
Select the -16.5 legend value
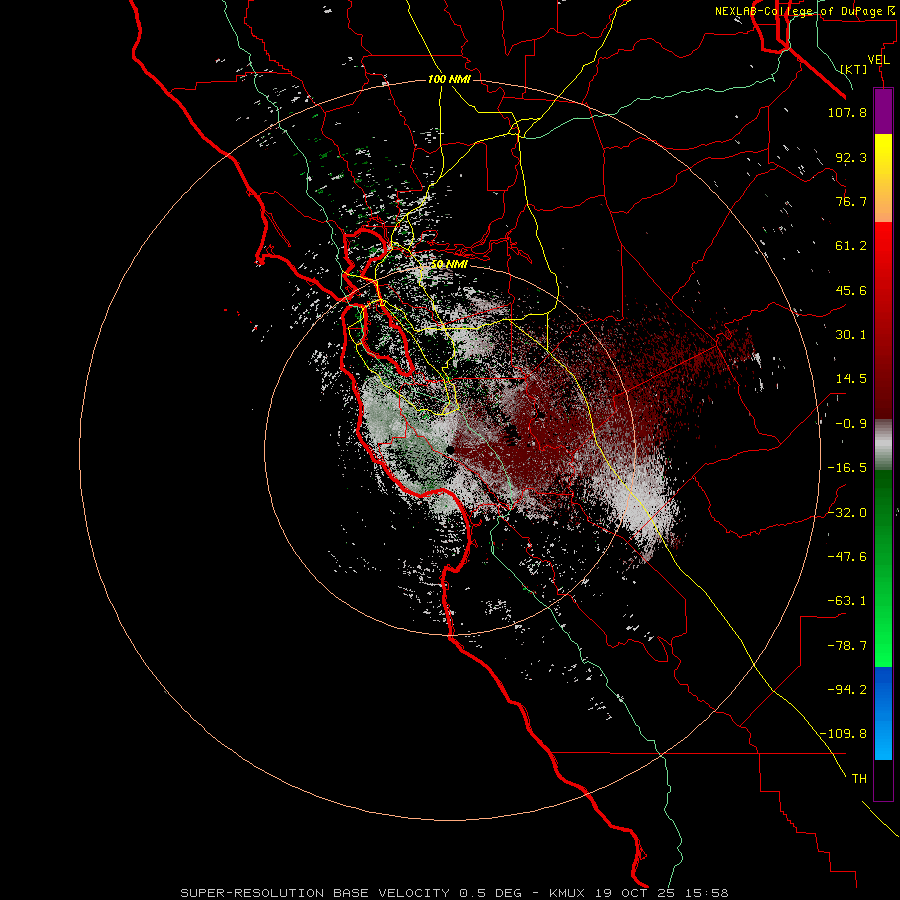coord(847,468)
